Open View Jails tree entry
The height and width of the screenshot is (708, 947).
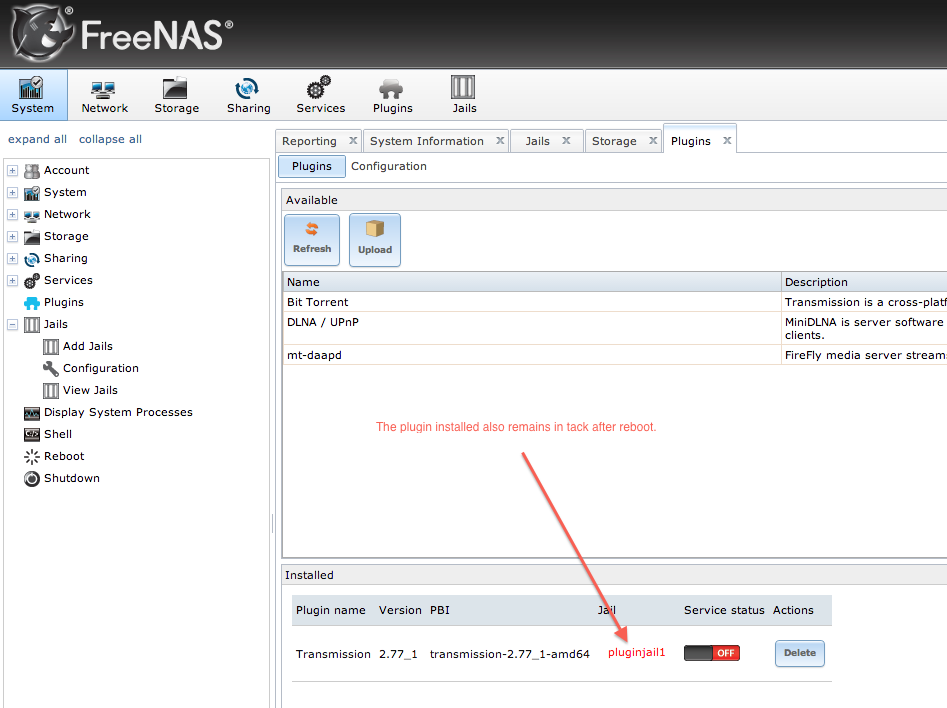point(90,390)
